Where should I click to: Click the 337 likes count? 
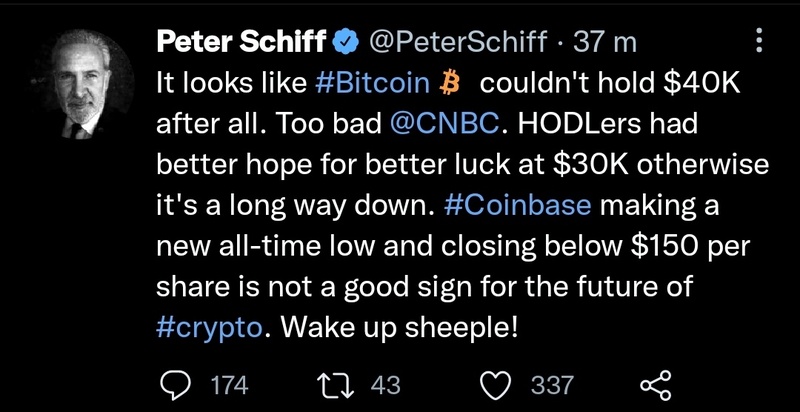click(552, 384)
